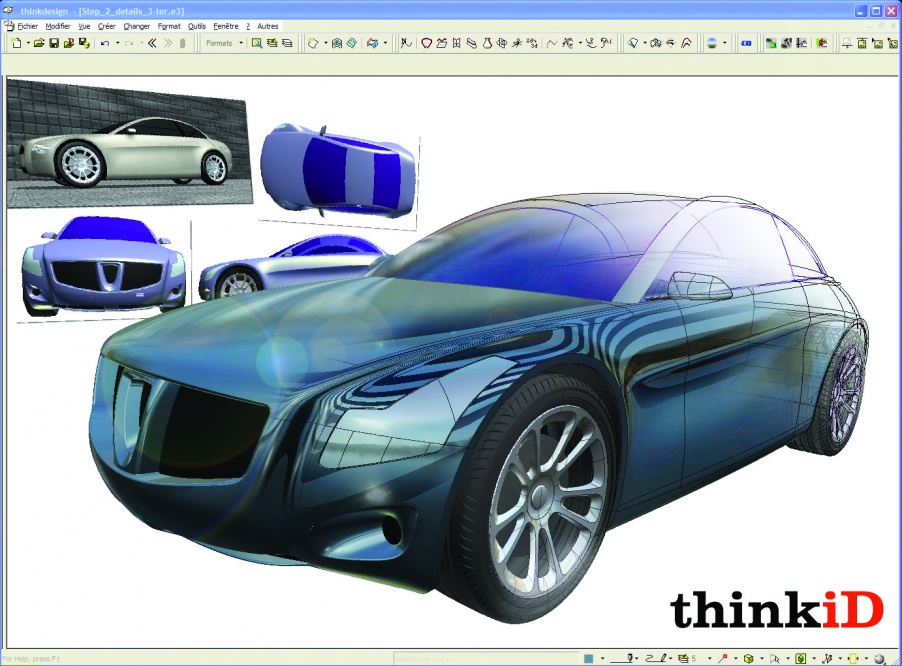The width and height of the screenshot is (902, 666).
Task: Open the Créer menu
Action: coord(106,26)
